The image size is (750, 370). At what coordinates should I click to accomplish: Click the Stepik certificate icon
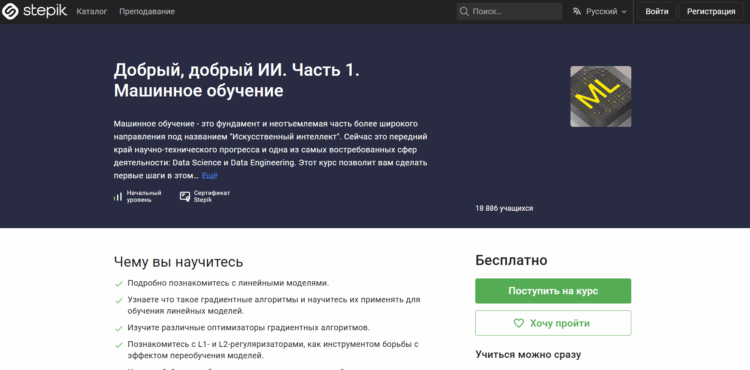185,196
